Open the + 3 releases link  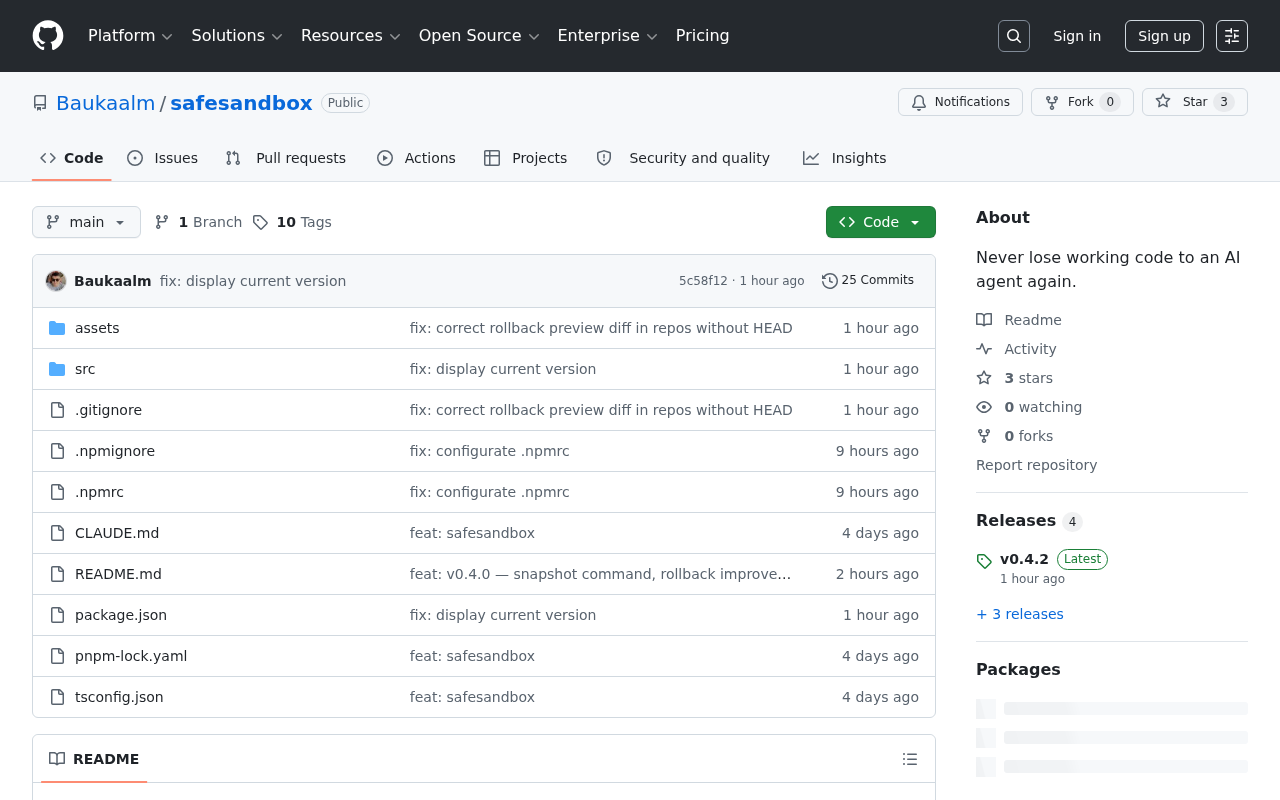click(1020, 614)
